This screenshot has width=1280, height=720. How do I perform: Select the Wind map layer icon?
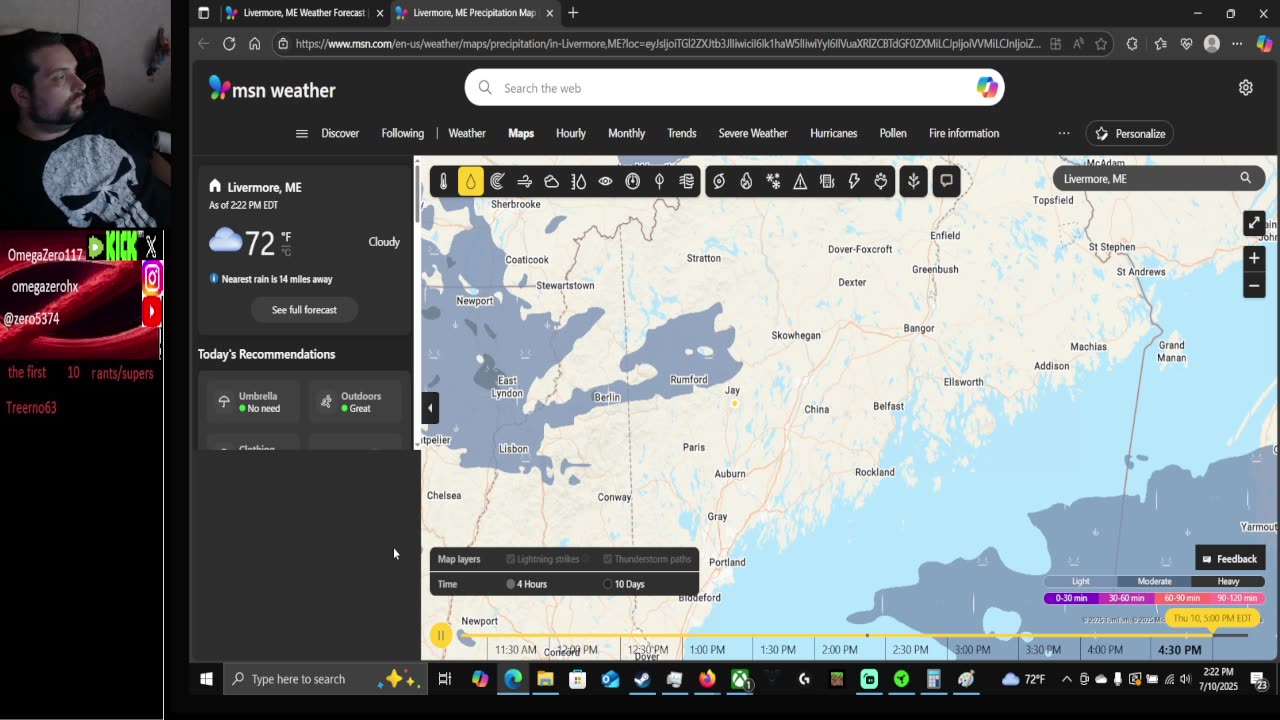[x=524, y=181]
